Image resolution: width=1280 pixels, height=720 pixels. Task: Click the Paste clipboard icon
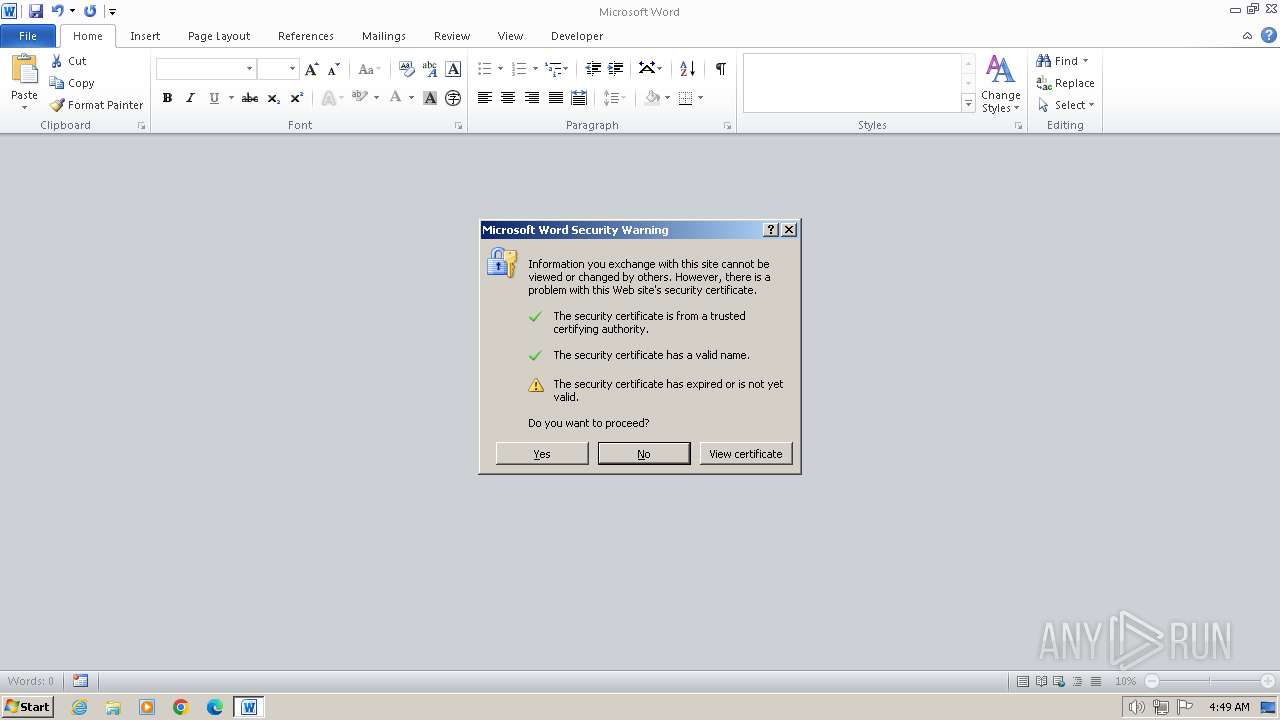tap(24, 70)
